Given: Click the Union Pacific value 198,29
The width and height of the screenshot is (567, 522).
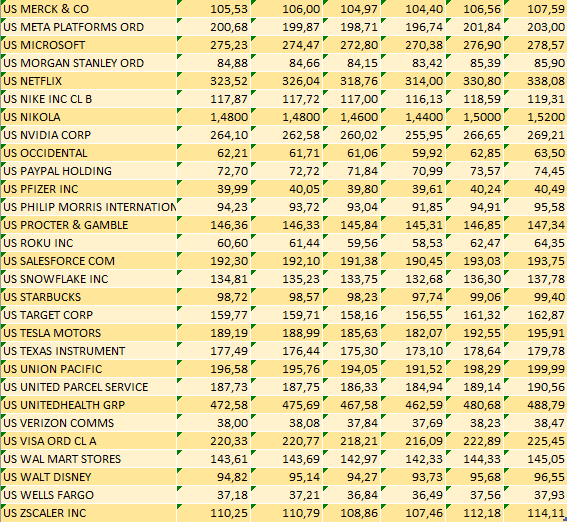Looking at the screenshot, I should coord(475,369).
